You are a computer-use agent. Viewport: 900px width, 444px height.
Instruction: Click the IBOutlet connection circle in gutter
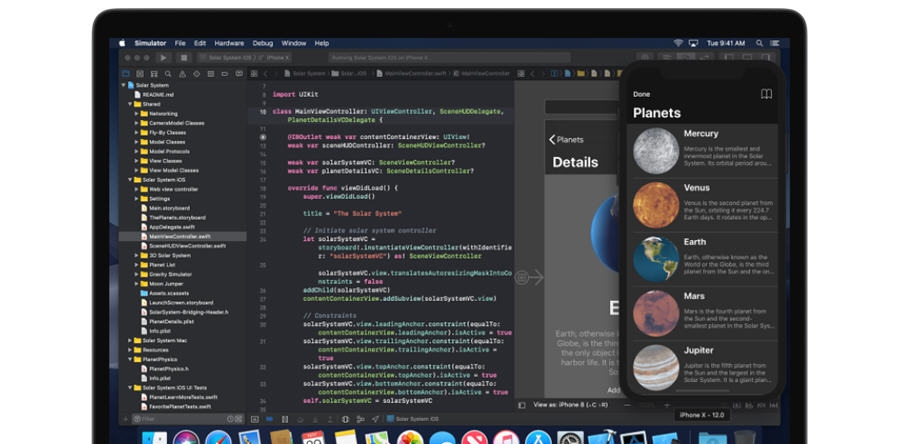pos(263,138)
